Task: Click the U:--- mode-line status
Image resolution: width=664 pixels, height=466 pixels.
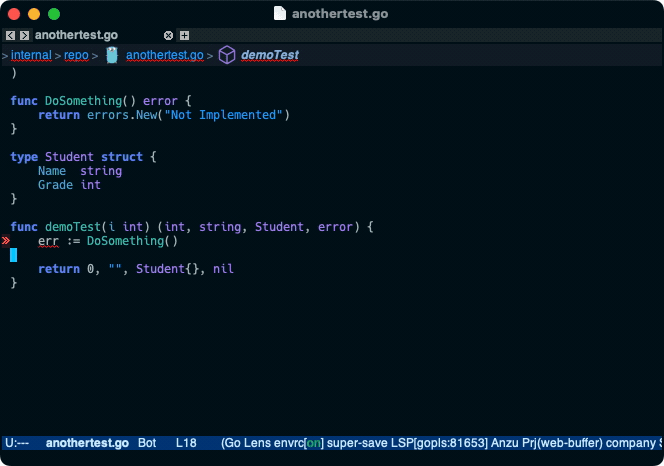Action: pyautogui.click(x=17, y=443)
